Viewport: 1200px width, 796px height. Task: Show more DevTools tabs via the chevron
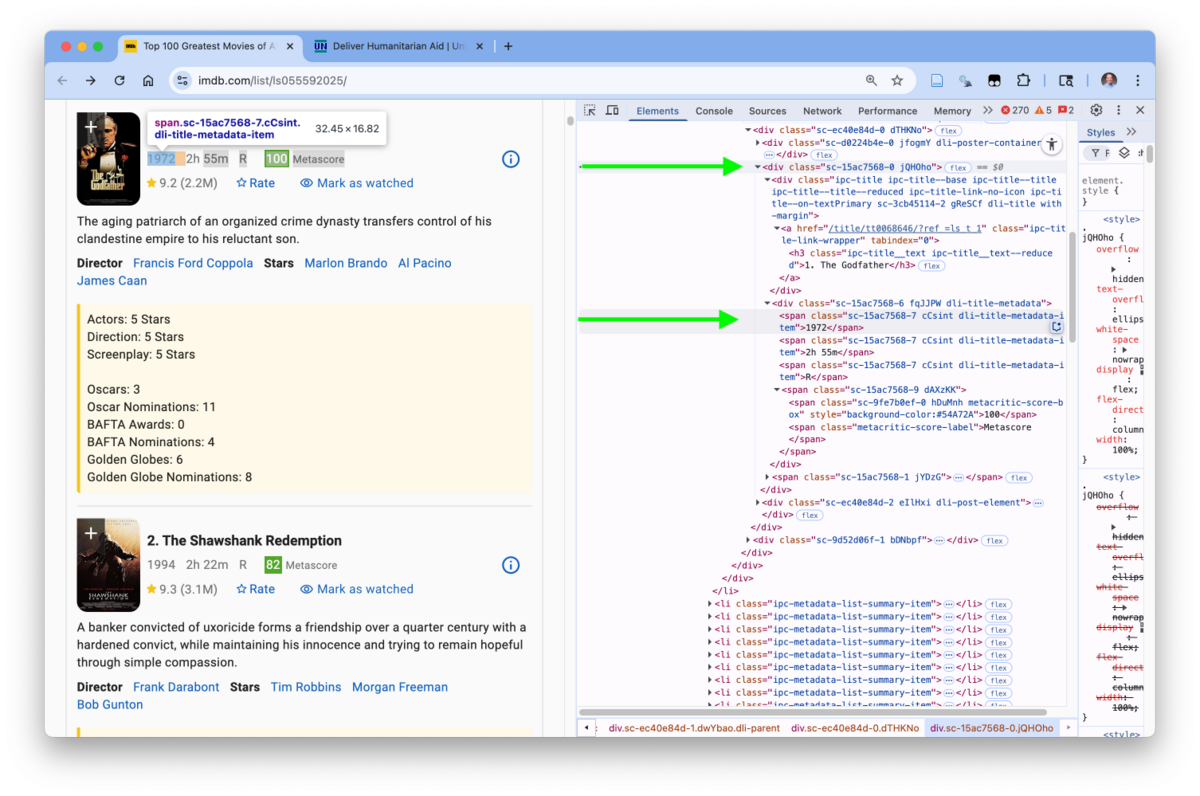point(988,111)
